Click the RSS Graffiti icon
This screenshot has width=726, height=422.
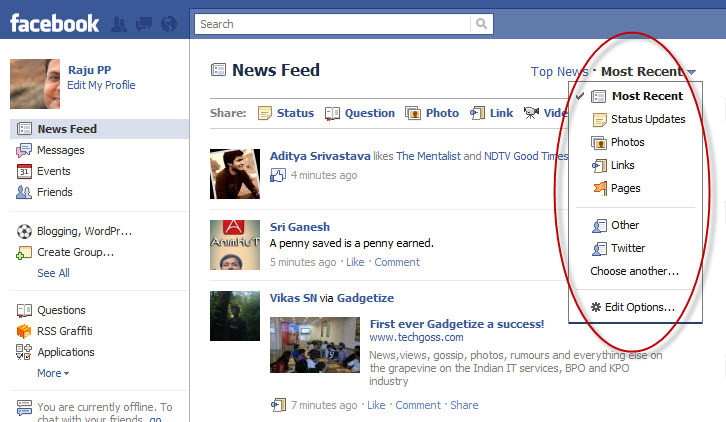coord(24,331)
